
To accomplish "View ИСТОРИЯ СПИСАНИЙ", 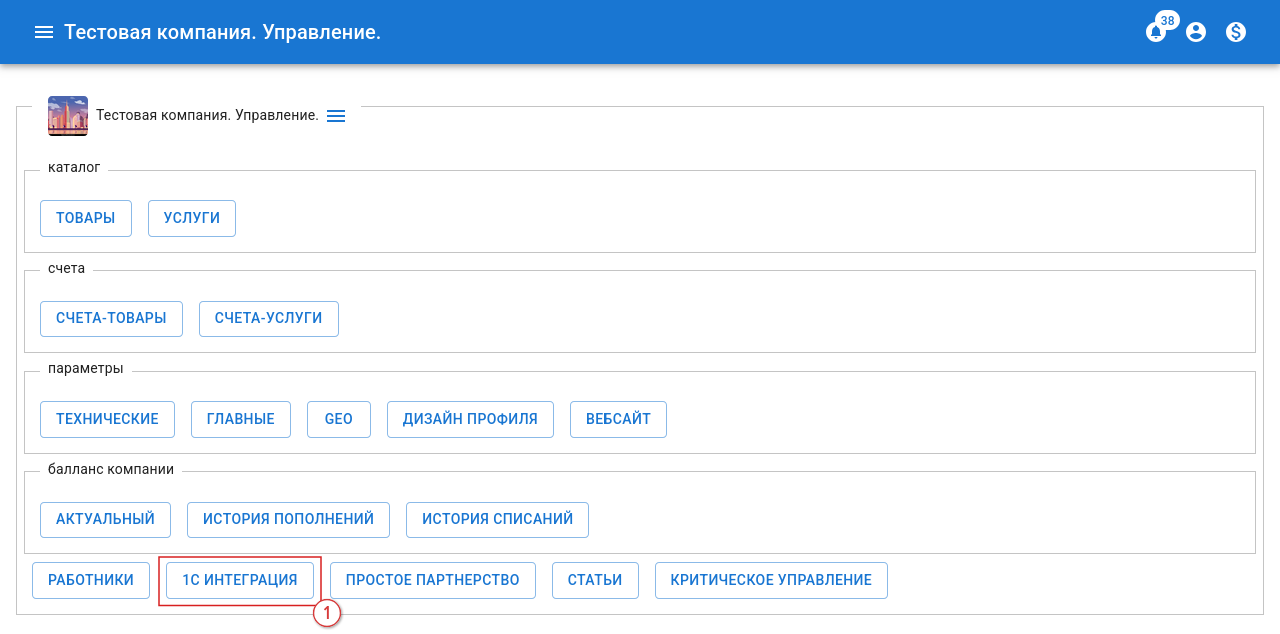I will point(497,519).
